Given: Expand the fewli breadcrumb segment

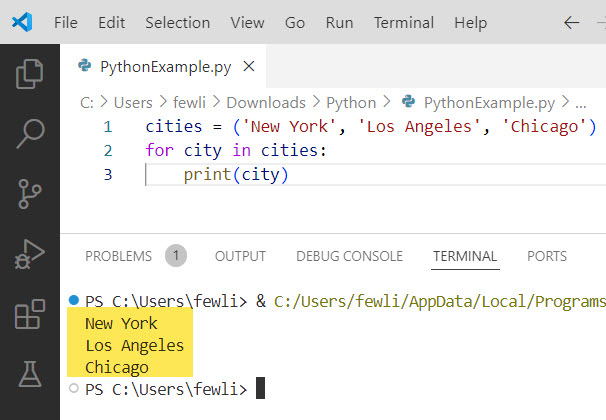Looking at the screenshot, I should coord(189,103).
